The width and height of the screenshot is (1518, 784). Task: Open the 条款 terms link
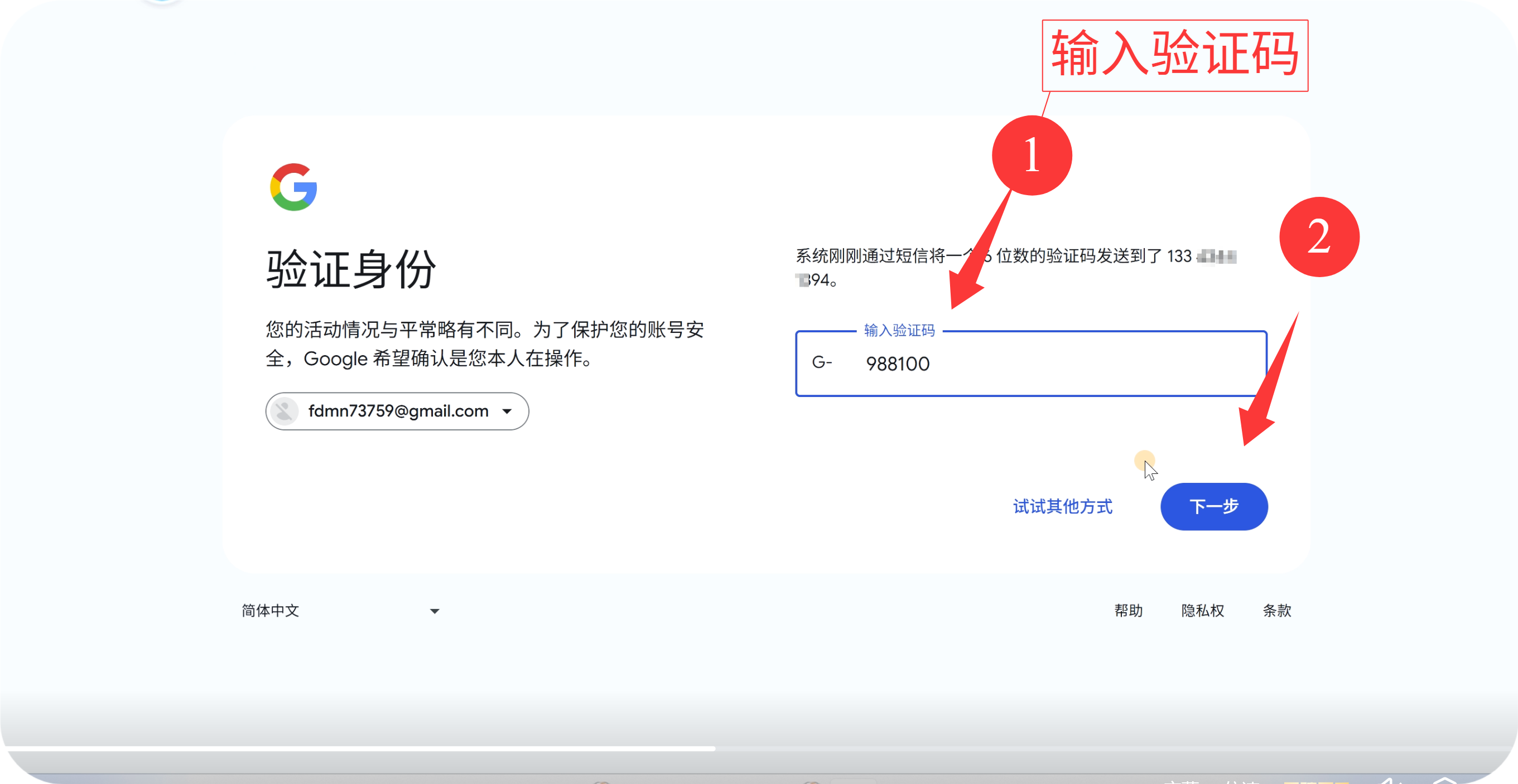pos(1277,611)
